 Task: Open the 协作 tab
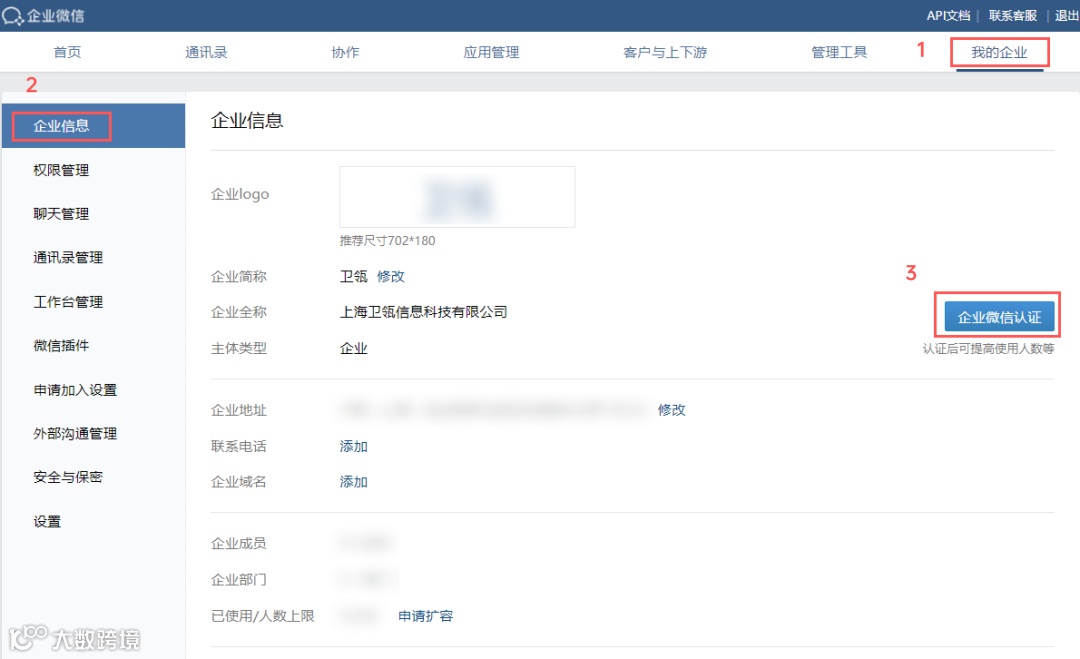click(x=345, y=52)
